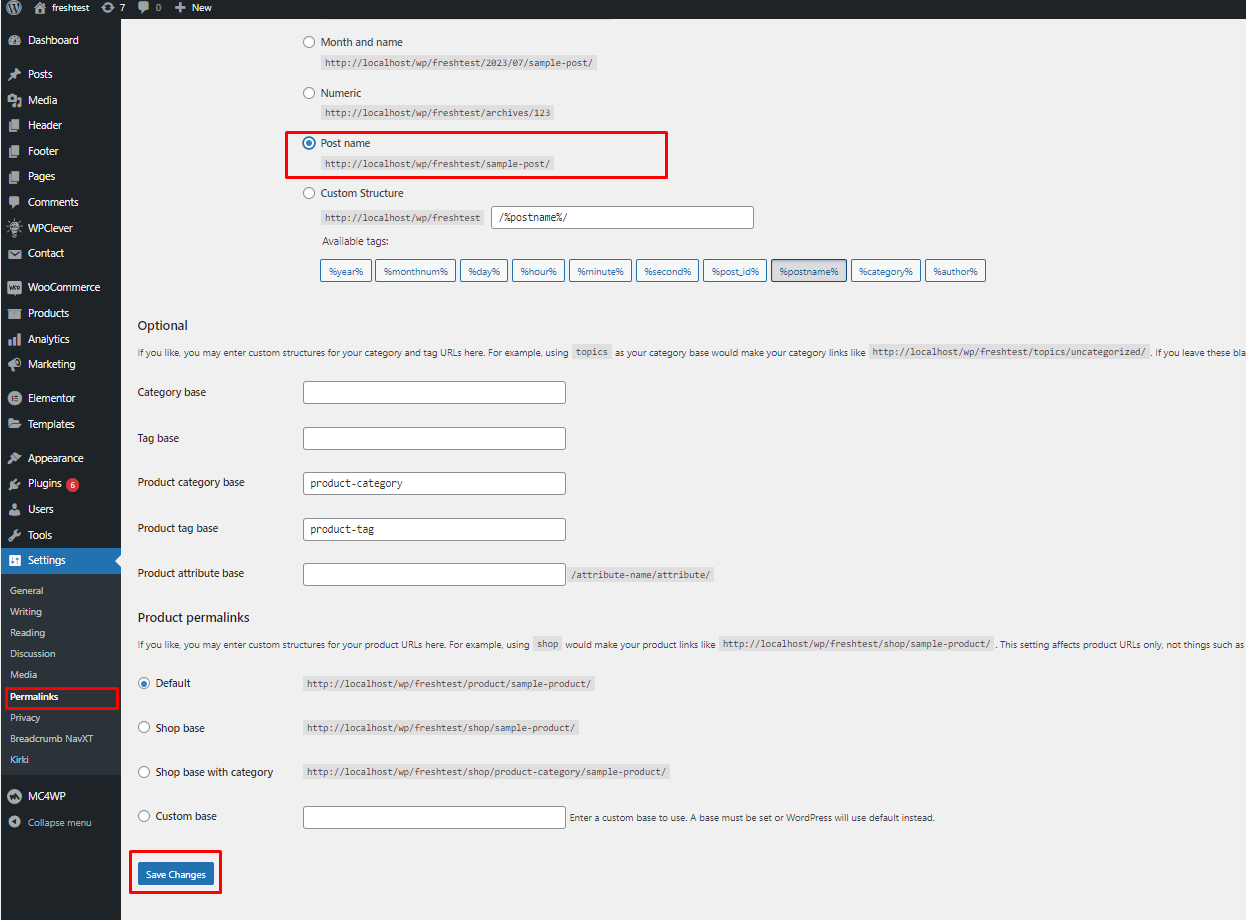The height and width of the screenshot is (920, 1246).
Task: Click the WooCommerce sidebar icon
Action: [x=14, y=288]
